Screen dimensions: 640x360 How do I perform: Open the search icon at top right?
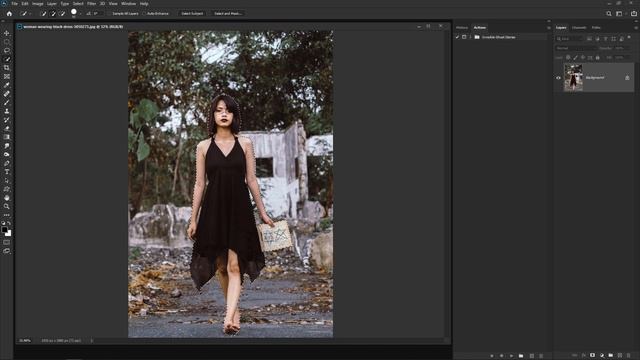point(609,13)
